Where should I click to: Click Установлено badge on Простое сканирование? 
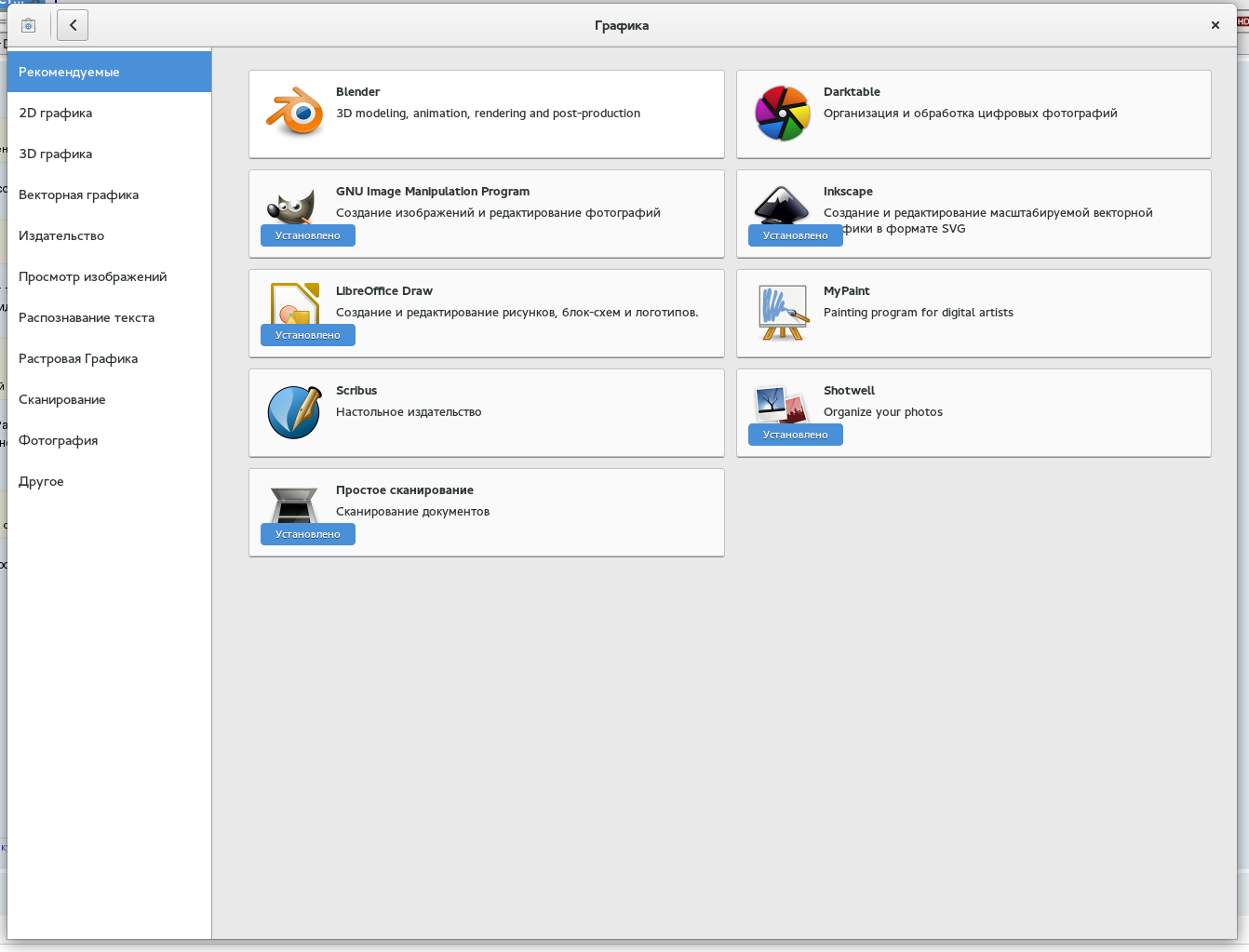308,534
